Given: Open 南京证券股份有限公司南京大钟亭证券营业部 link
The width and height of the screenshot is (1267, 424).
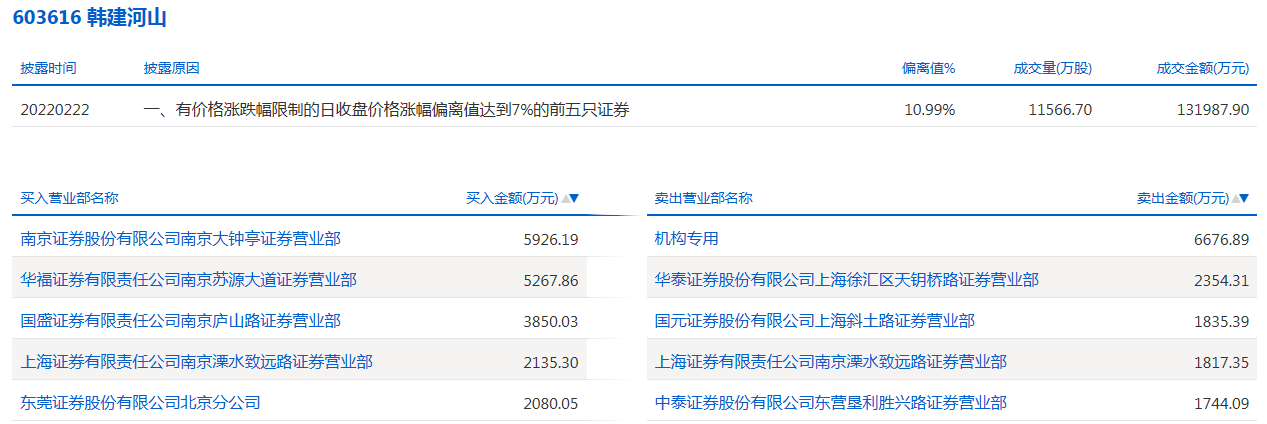Looking at the screenshot, I should click(x=180, y=239).
